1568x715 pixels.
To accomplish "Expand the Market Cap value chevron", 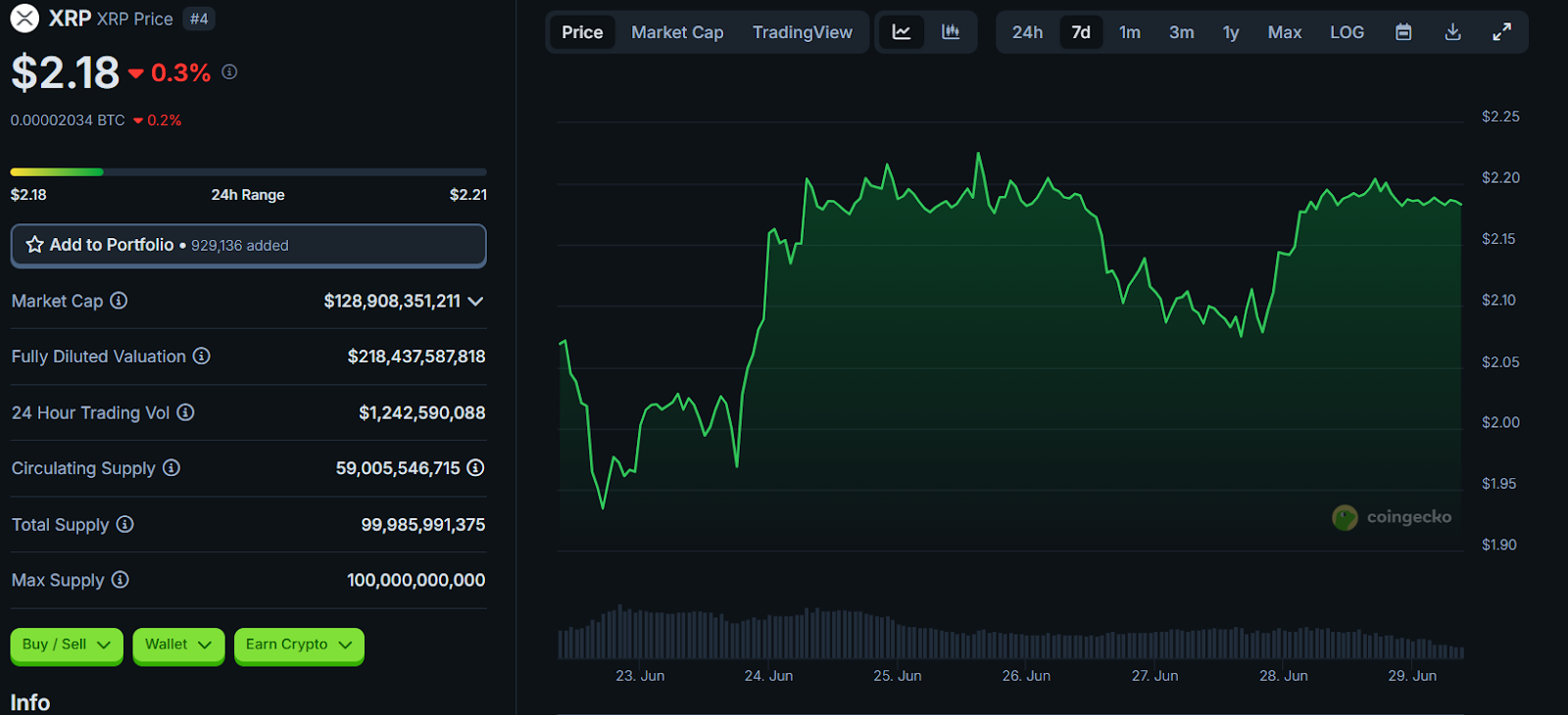I will point(475,302).
